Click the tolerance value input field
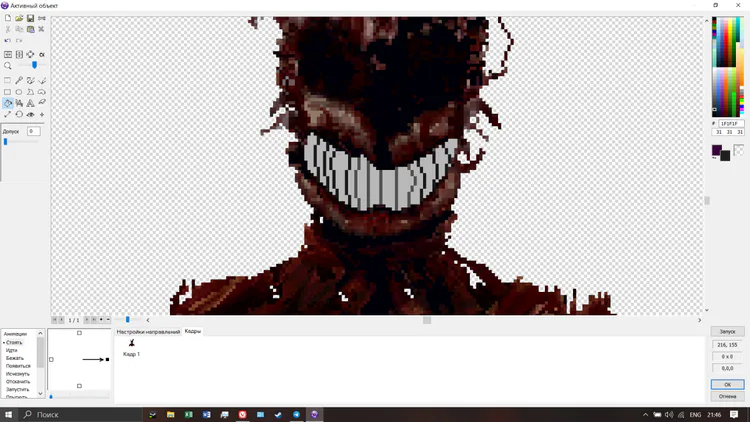This screenshot has width=750, height=422. [x=33, y=131]
